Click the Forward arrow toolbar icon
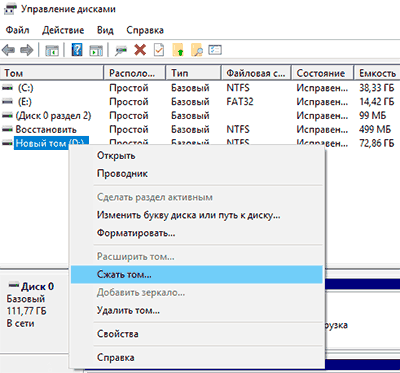Screen dimensions: 400x373 point(26,51)
